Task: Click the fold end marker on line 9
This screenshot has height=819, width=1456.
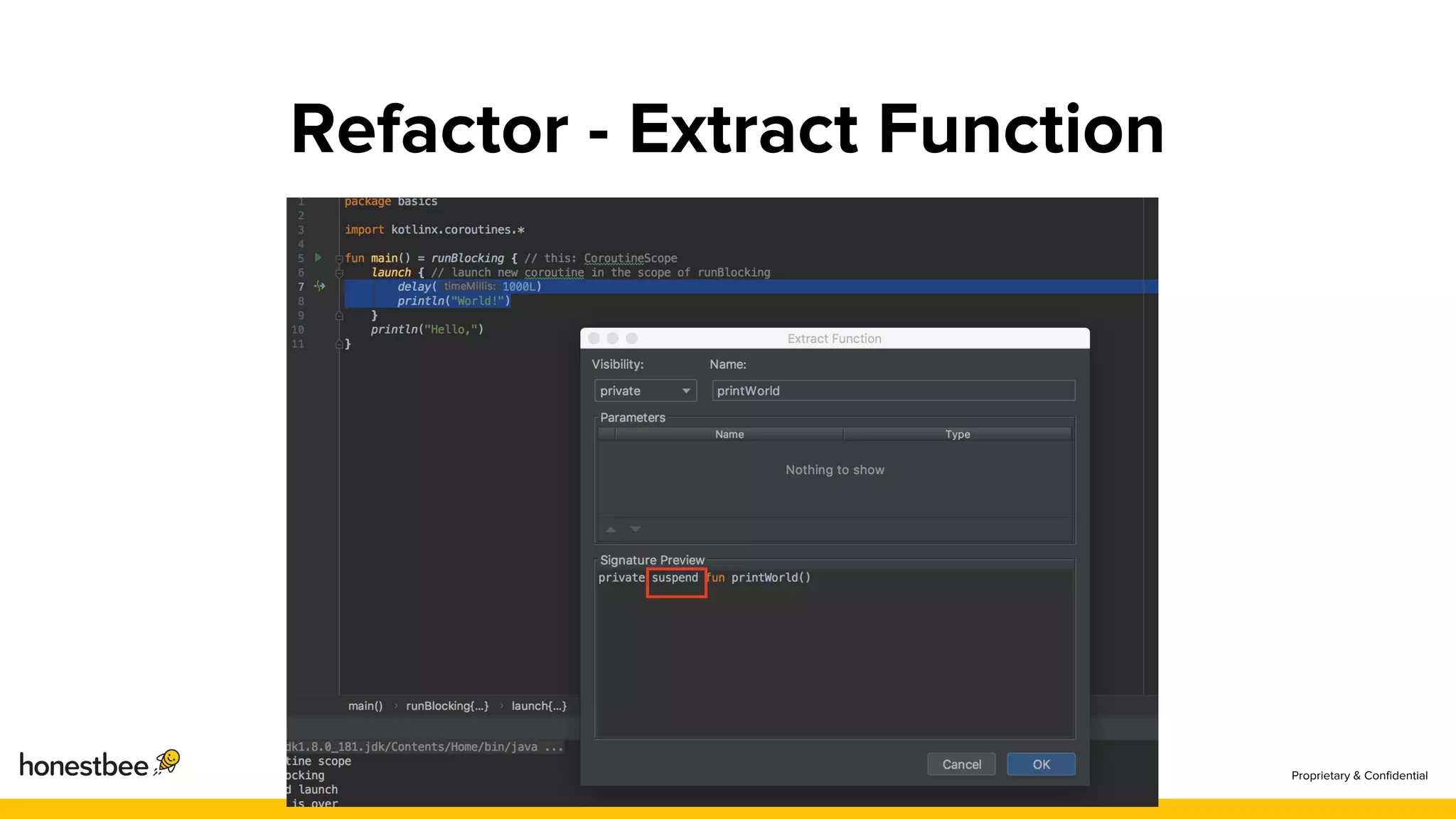Action: point(339,316)
